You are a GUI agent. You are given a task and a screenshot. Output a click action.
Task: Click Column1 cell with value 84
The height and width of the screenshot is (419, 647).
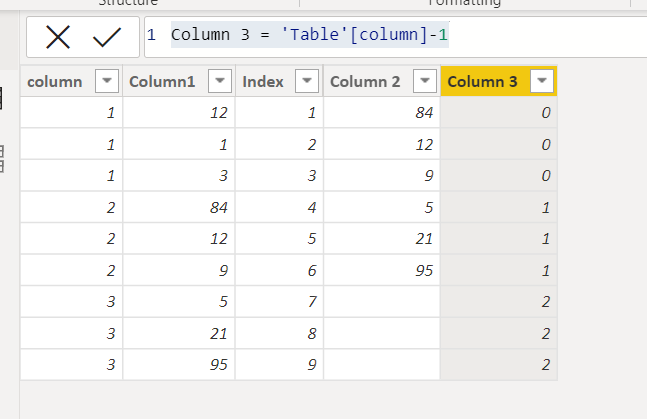pyautogui.click(x=179, y=207)
